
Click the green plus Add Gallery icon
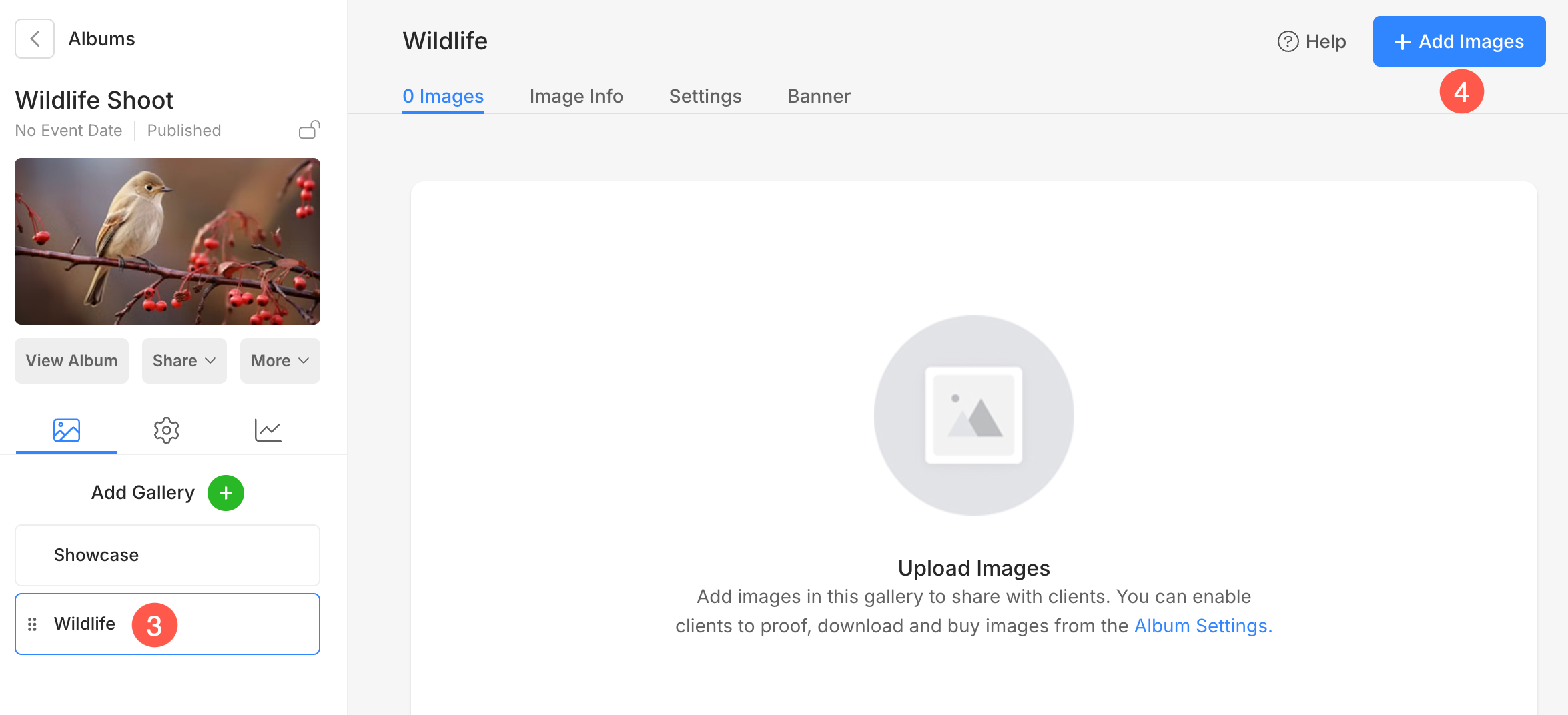tap(226, 493)
